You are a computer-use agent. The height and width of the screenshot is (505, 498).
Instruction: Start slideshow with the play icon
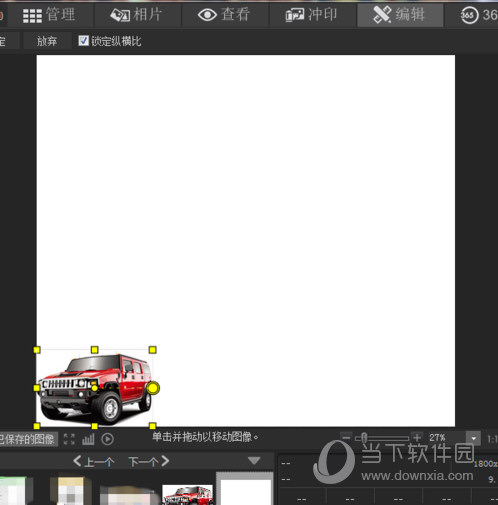[x=107, y=439]
